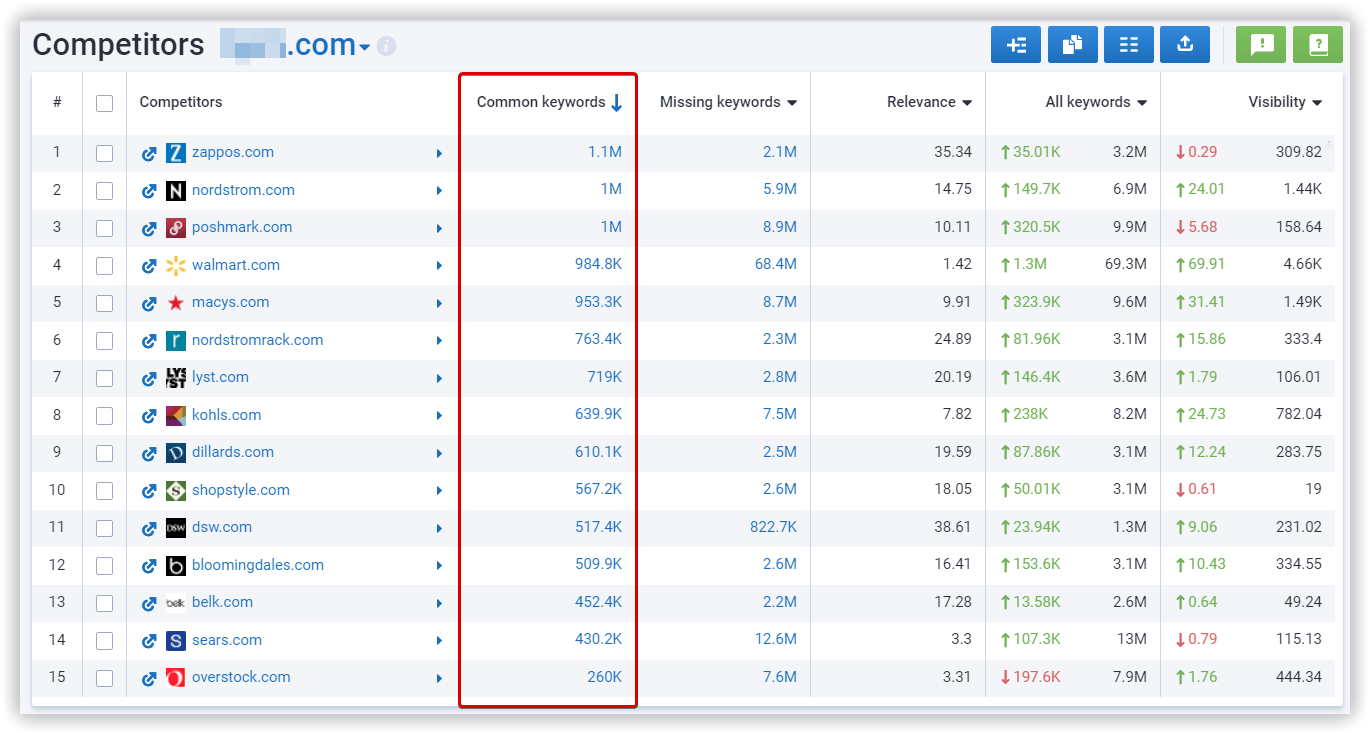
Task: Expand the arrow menu for nordstromrack.com
Action: pyautogui.click(x=439, y=341)
